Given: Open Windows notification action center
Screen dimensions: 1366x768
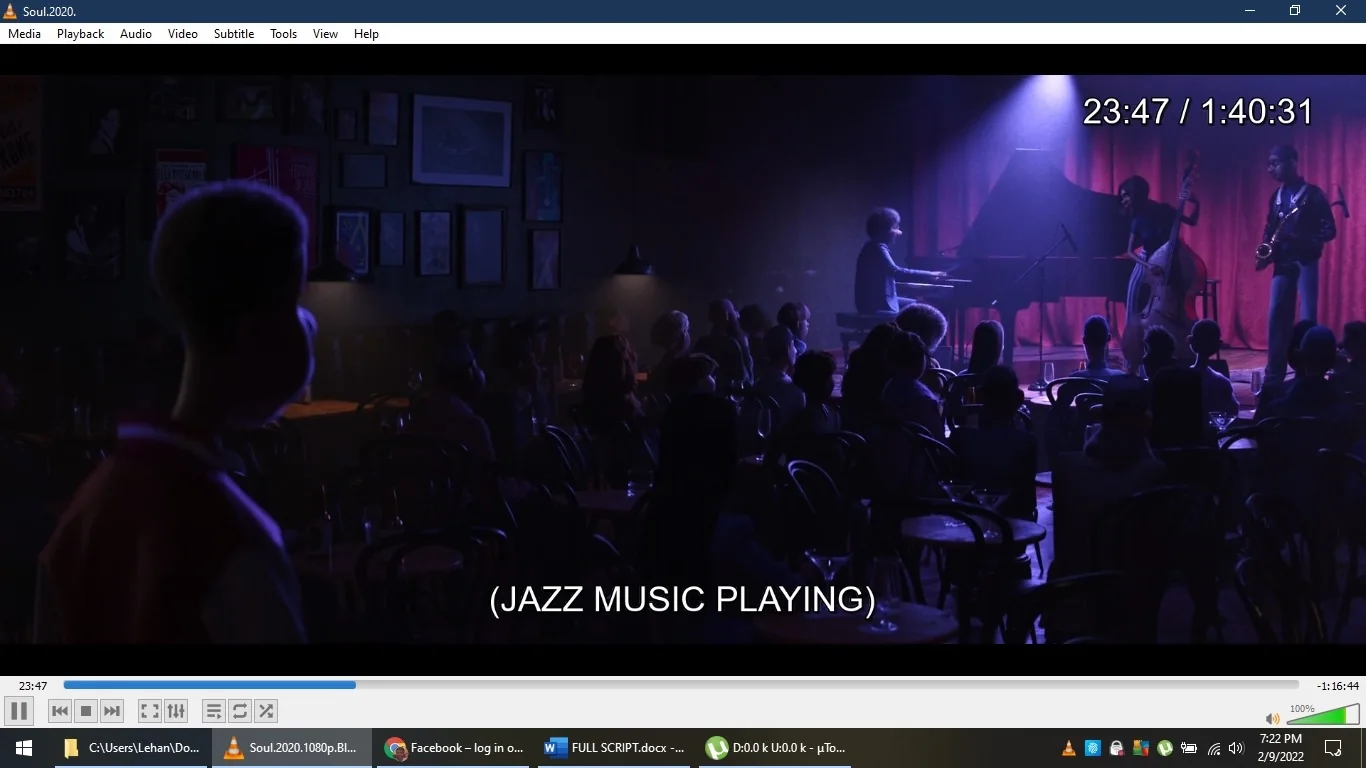Looking at the screenshot, I should click(1333, 748).
